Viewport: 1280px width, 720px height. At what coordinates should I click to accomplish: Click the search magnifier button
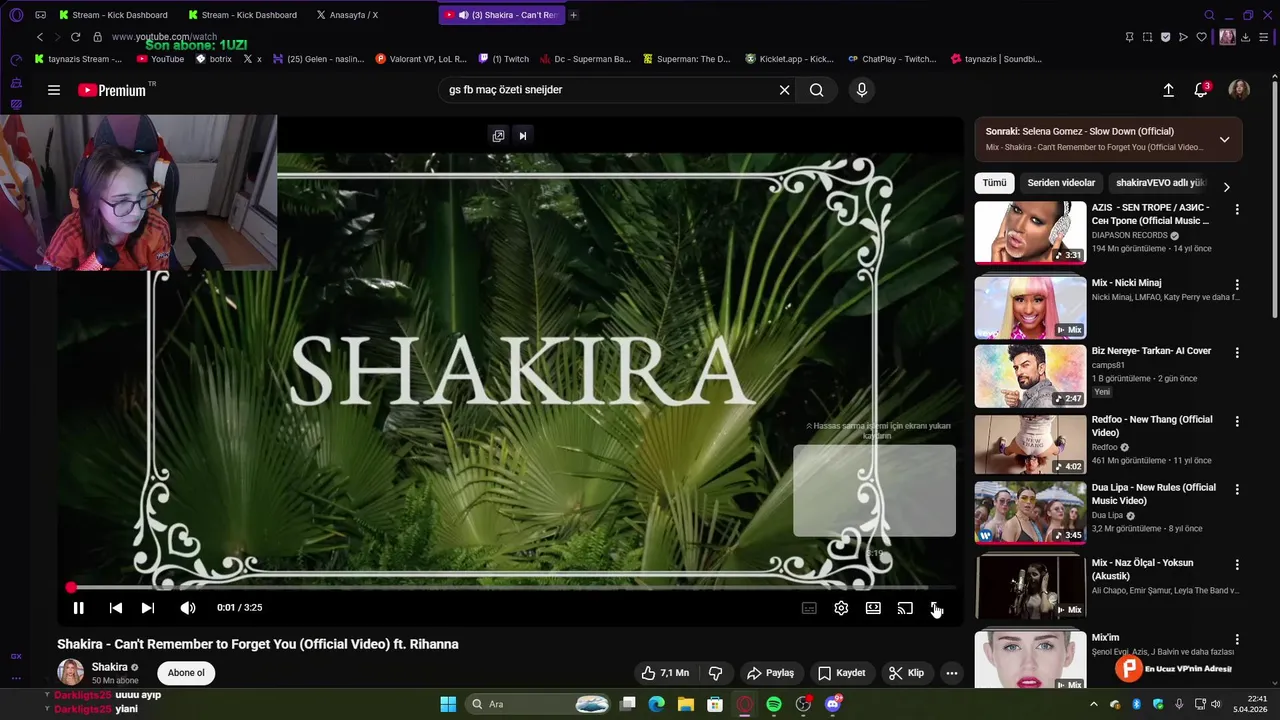click(x=817, y=90)
